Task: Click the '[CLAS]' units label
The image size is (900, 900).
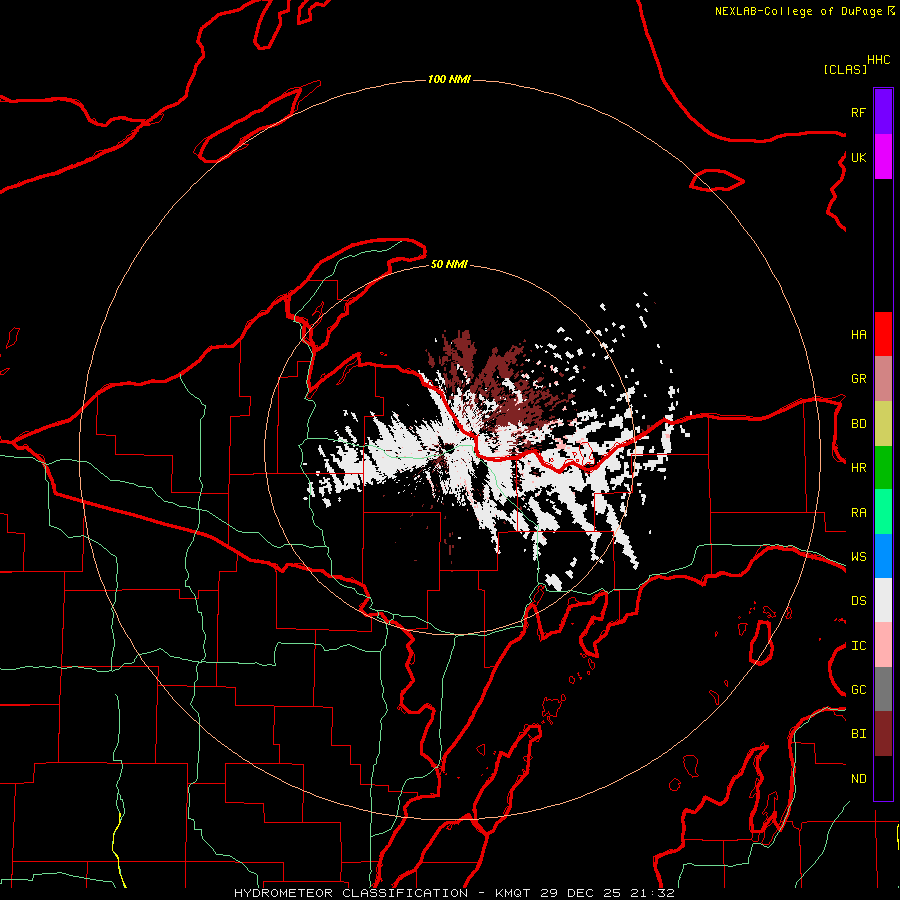Action: point(845,69)
